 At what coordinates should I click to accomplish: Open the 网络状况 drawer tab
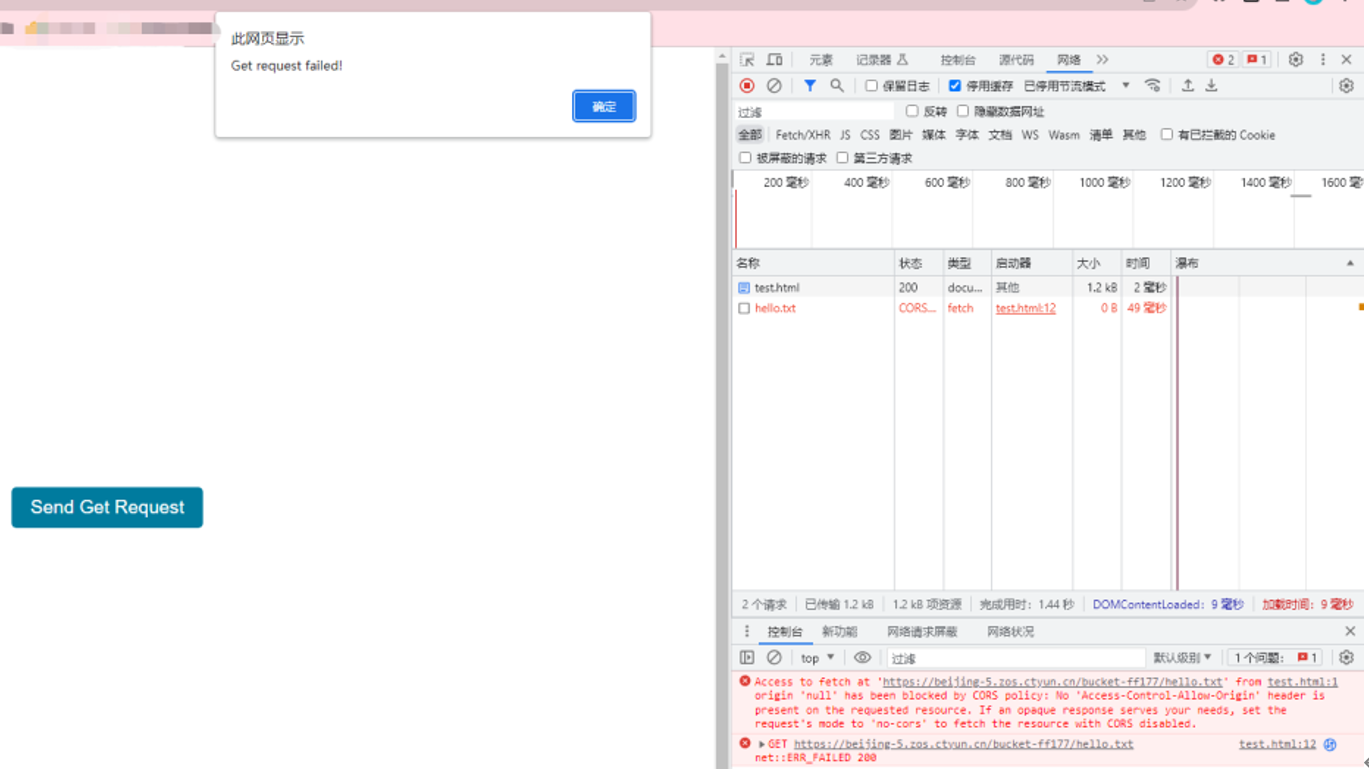coord(1010,632)
